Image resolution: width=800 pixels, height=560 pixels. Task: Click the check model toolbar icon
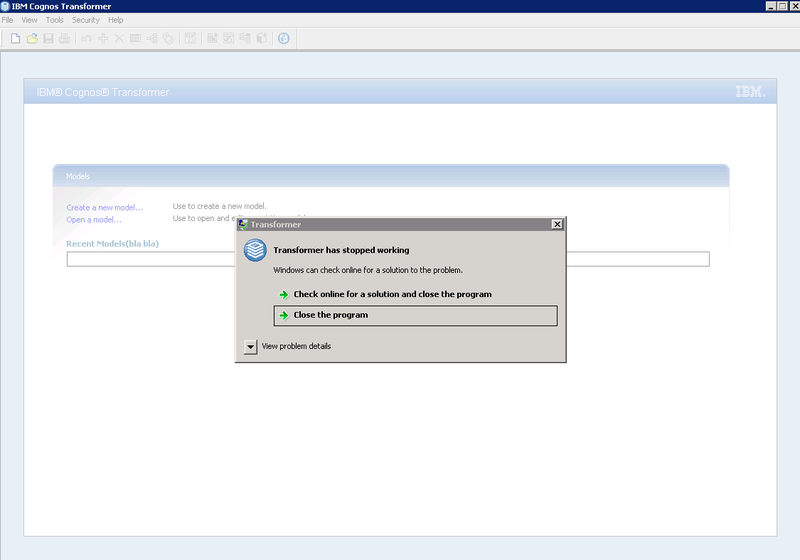pos(190,39)
